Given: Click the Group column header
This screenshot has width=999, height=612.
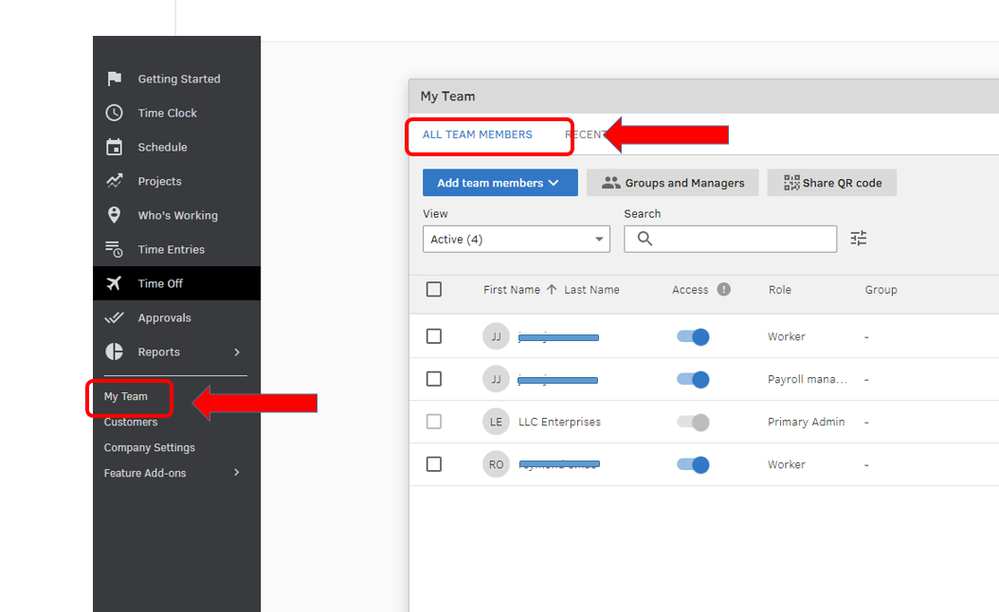Looking at the screenshot, I should click(x=881, y=290).
